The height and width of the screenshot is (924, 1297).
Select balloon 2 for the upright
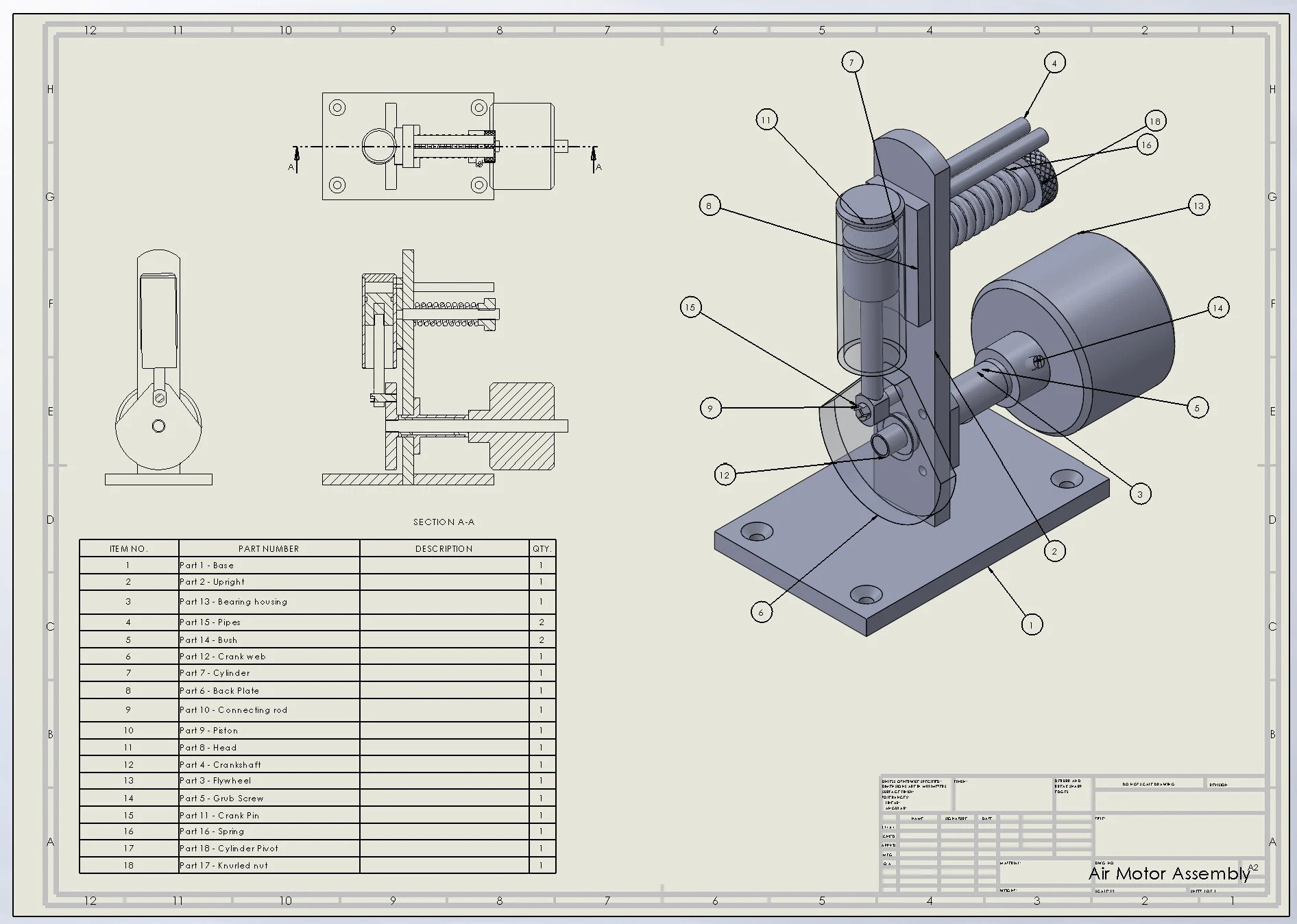[x=1054, y=551]
